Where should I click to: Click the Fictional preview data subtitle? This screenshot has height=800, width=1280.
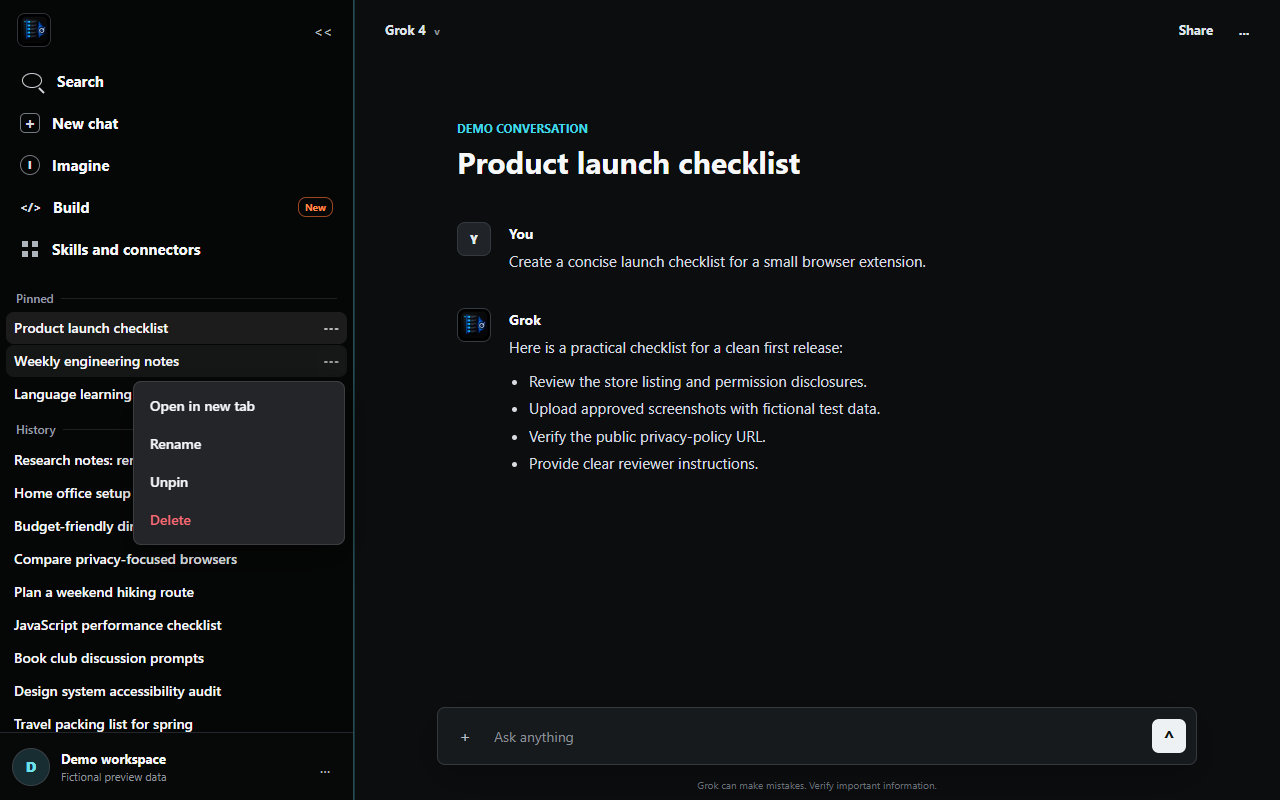coord(113,777)
